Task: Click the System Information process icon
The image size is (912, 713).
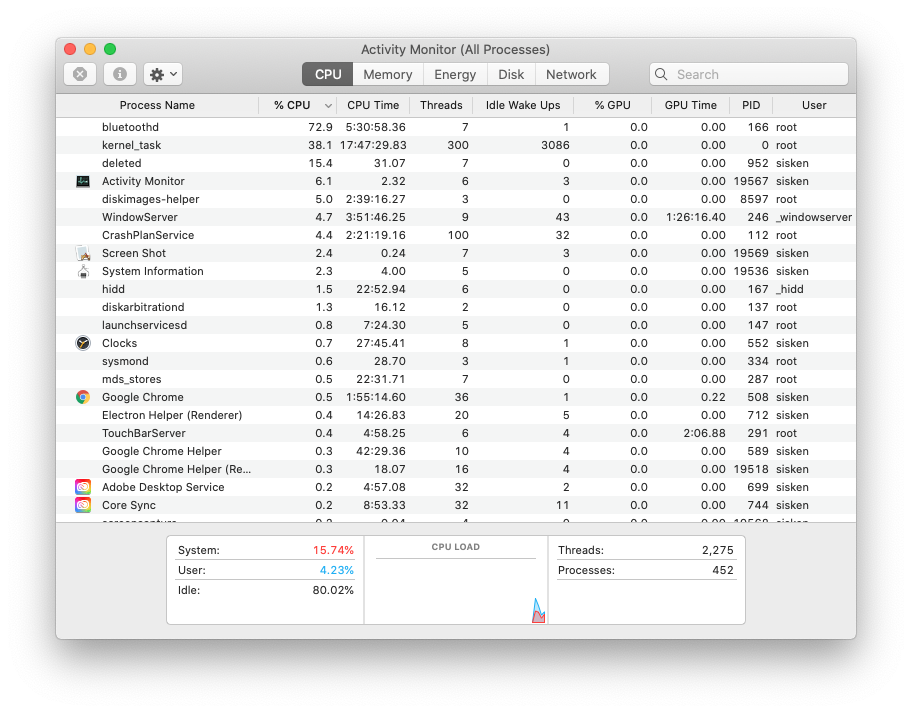Action: (84, 271)
